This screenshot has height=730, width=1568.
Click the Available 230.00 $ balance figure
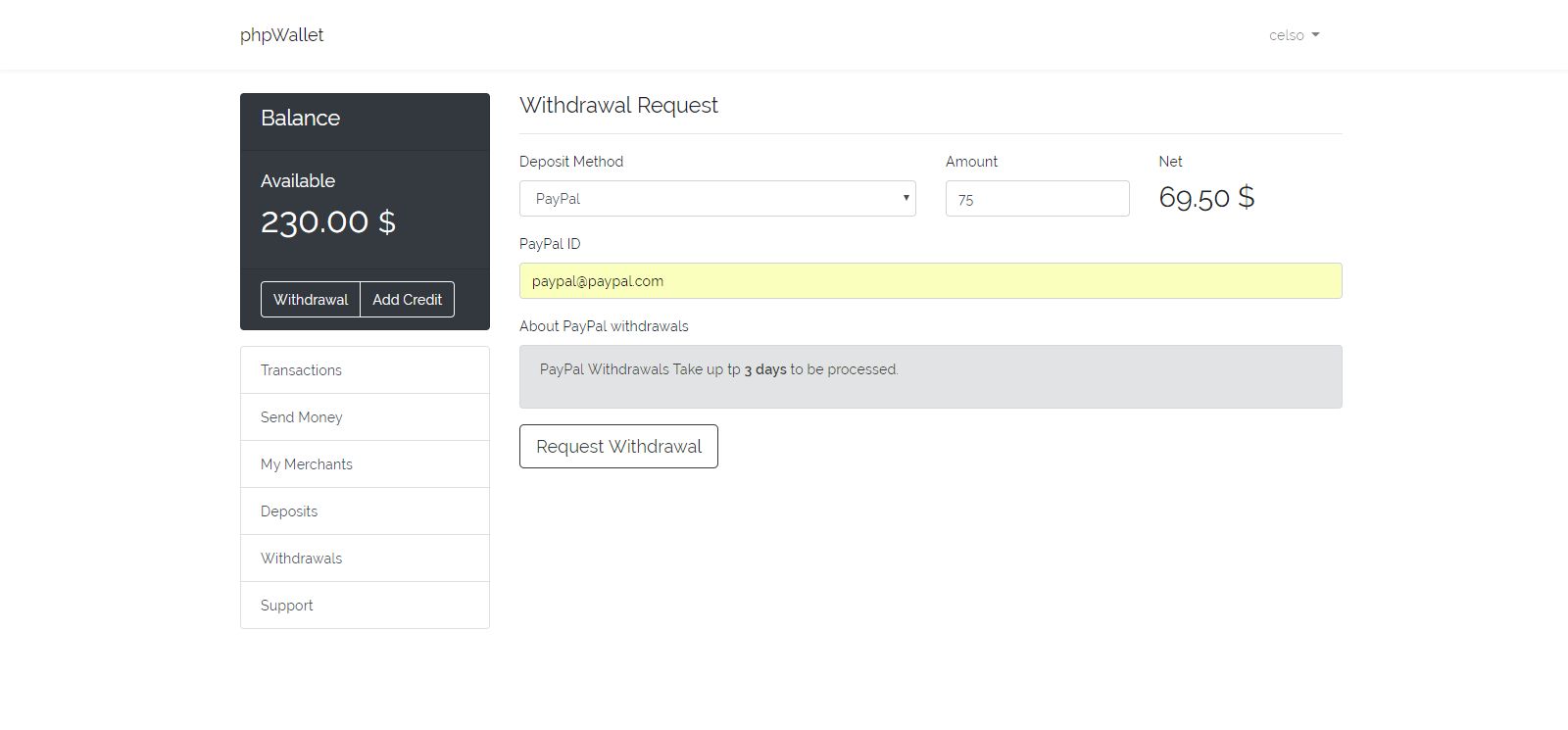tap(328, 222)
